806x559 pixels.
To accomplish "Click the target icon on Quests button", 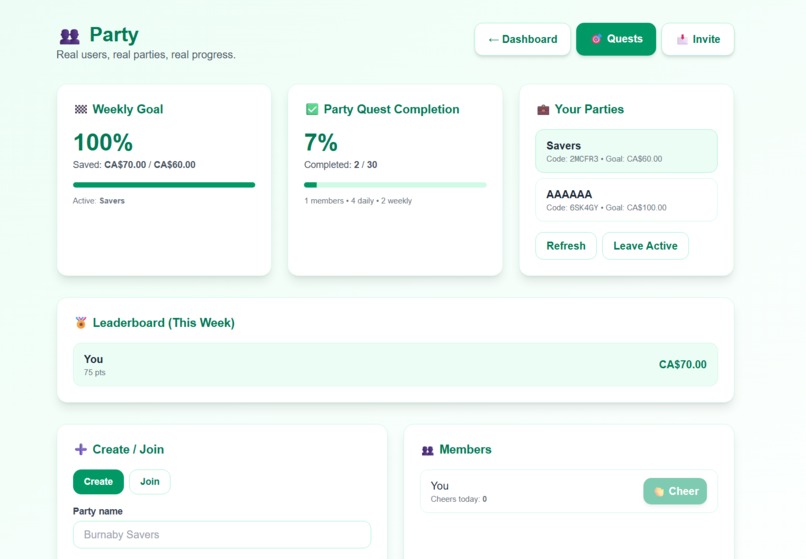I will coord(596,39).
